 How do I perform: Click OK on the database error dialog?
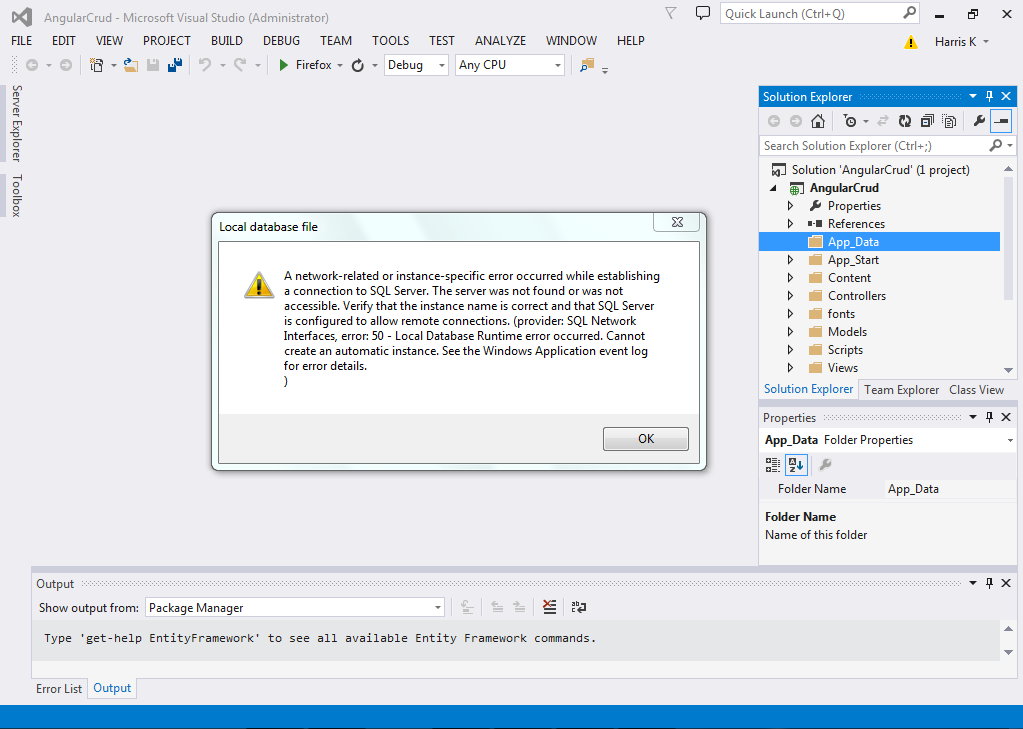pyautogui.click(x=645, y=438)
